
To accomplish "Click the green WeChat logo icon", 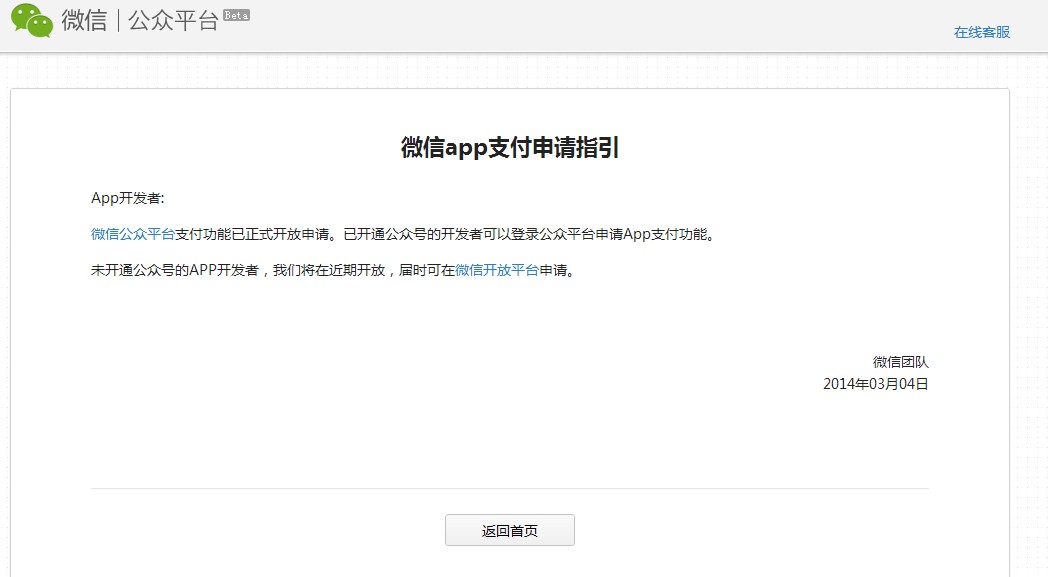I will (32, 21).
